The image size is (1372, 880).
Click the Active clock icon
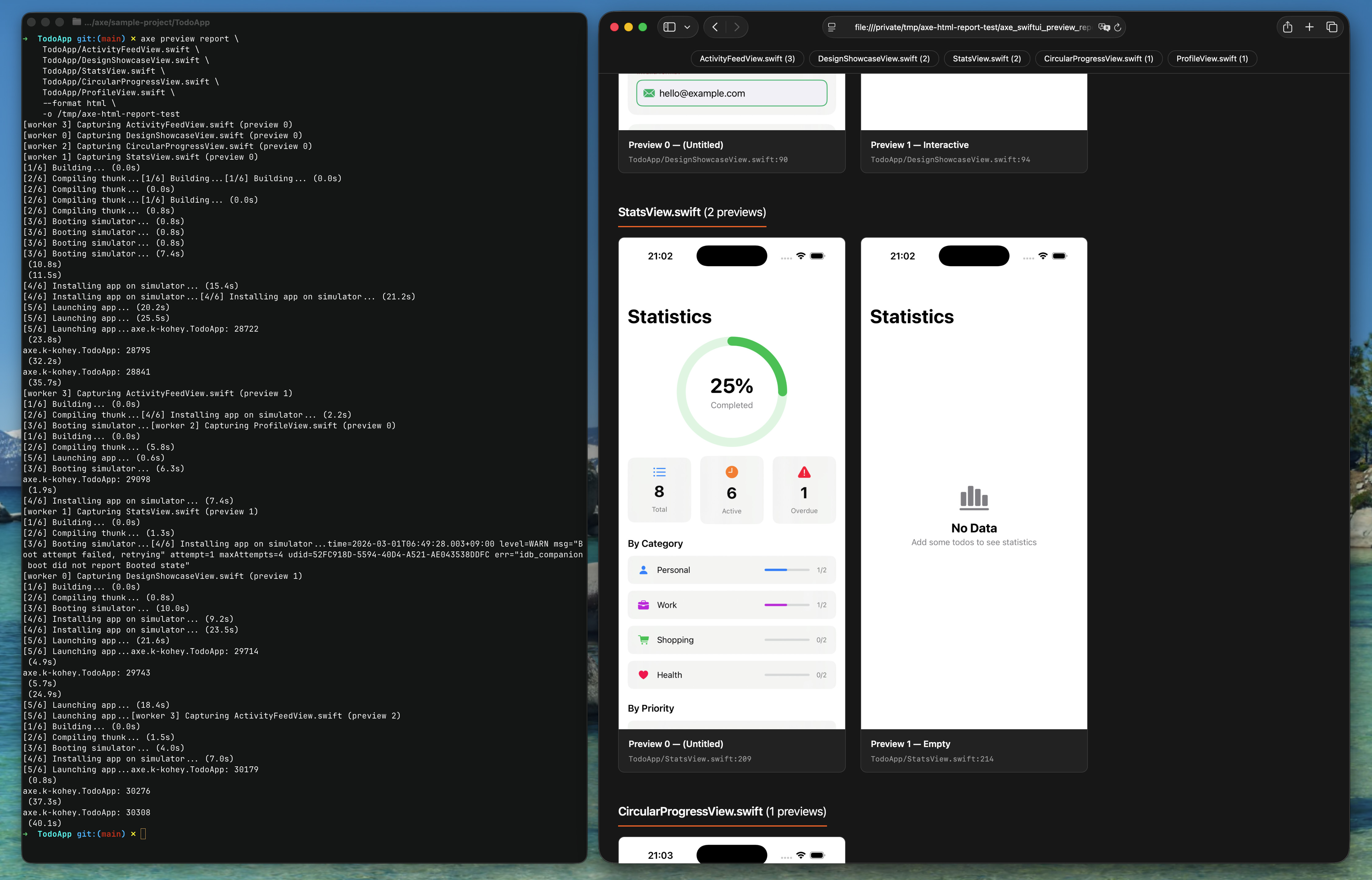(731, 472)
